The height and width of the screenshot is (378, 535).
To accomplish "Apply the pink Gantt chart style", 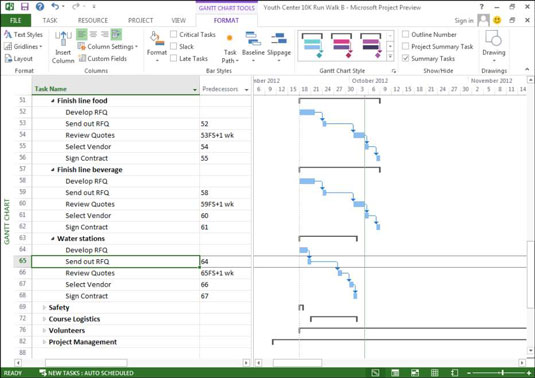I will pos(342,46).
